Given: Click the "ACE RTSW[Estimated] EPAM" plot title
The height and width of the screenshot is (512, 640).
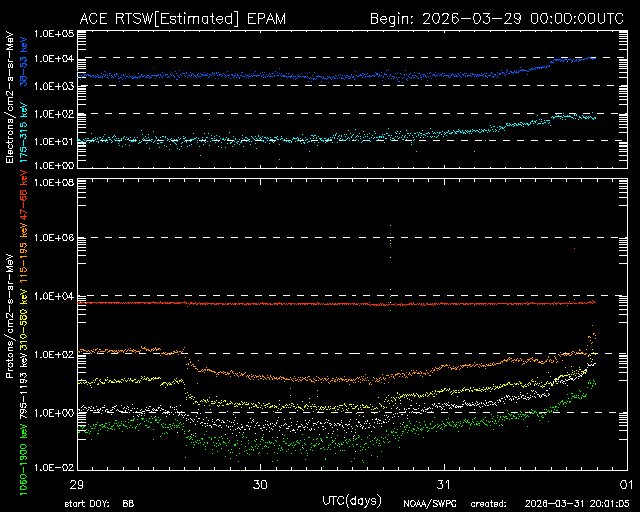Looking at the screenshot, I should point(182,19).
